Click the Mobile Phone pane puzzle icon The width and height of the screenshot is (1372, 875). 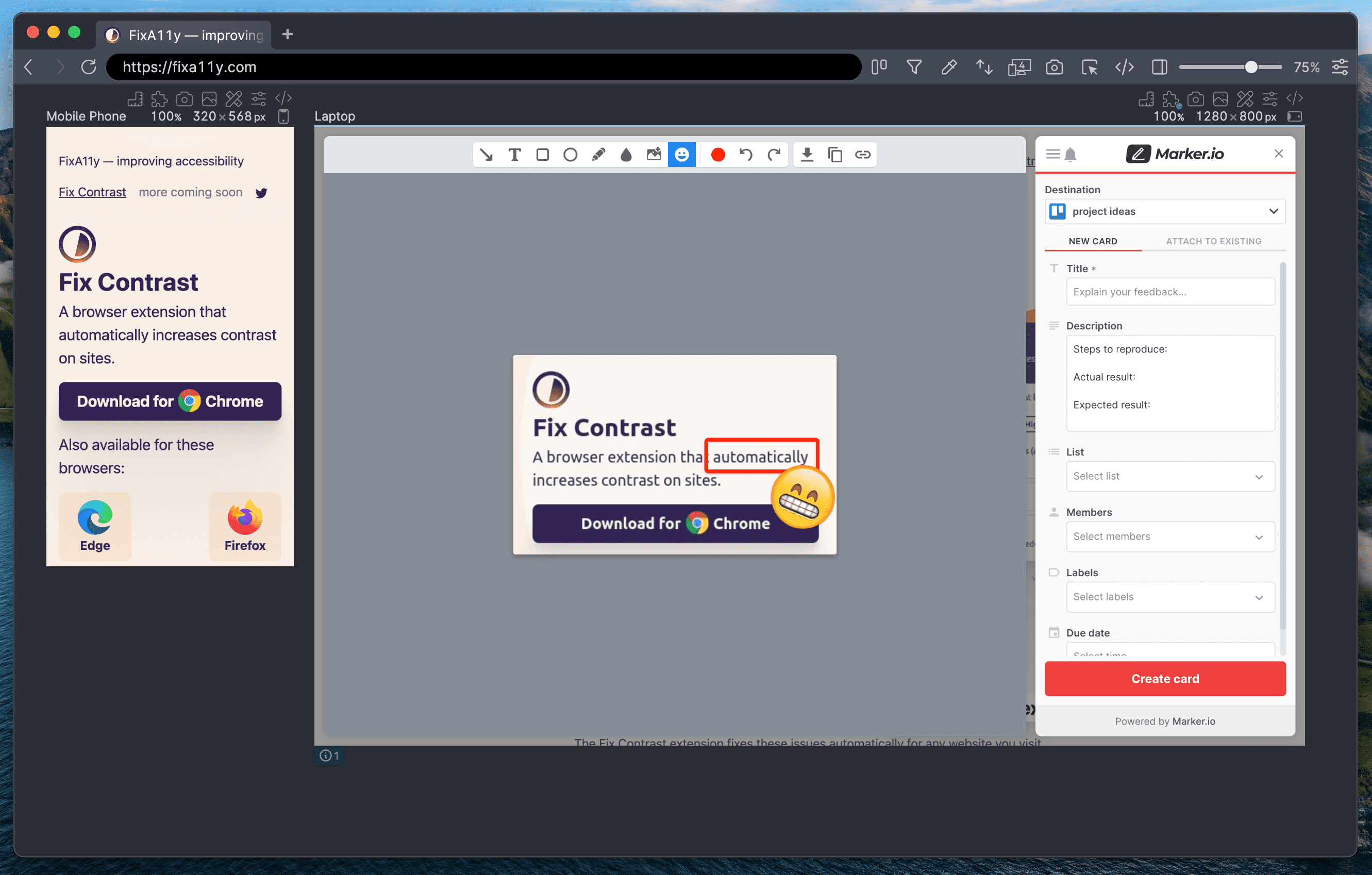(160, 99)
